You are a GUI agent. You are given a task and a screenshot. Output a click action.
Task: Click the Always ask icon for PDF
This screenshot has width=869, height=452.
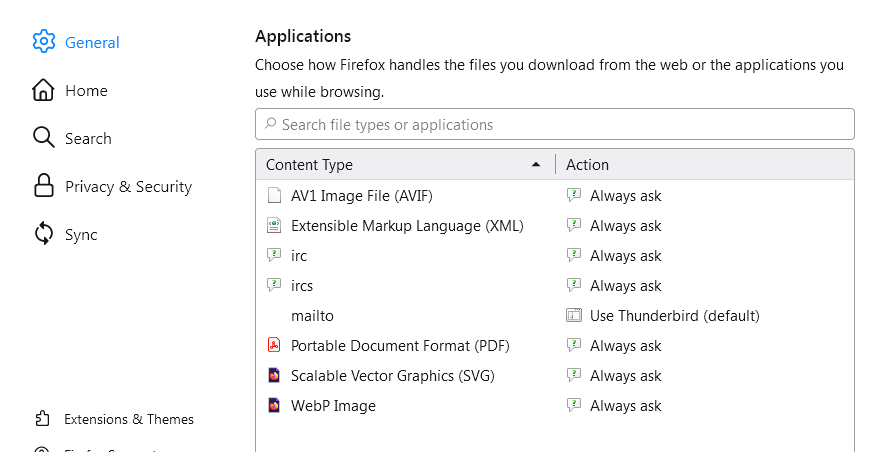coord(574,345)
